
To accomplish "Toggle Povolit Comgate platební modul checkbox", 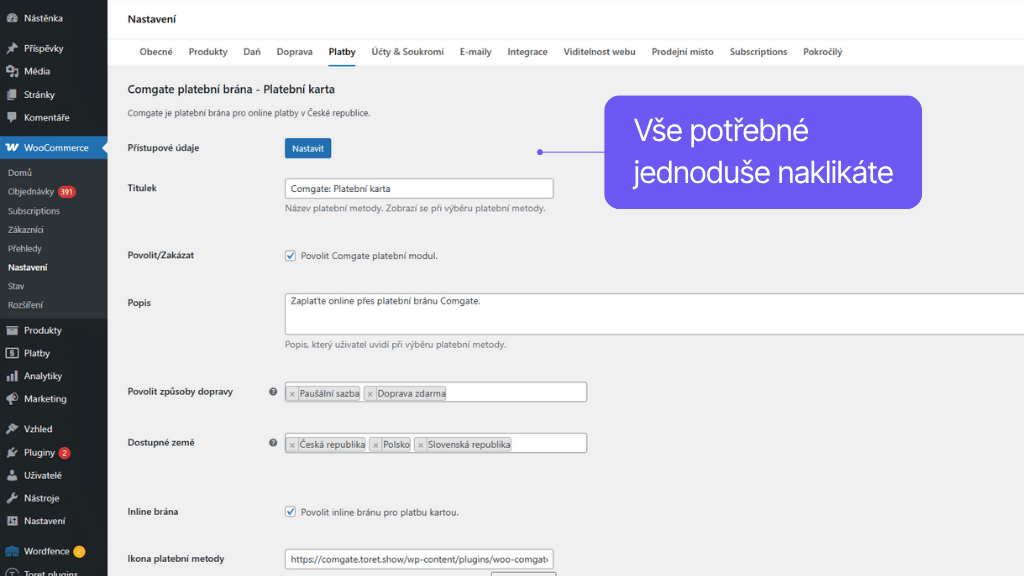I will tap(291, 255).
